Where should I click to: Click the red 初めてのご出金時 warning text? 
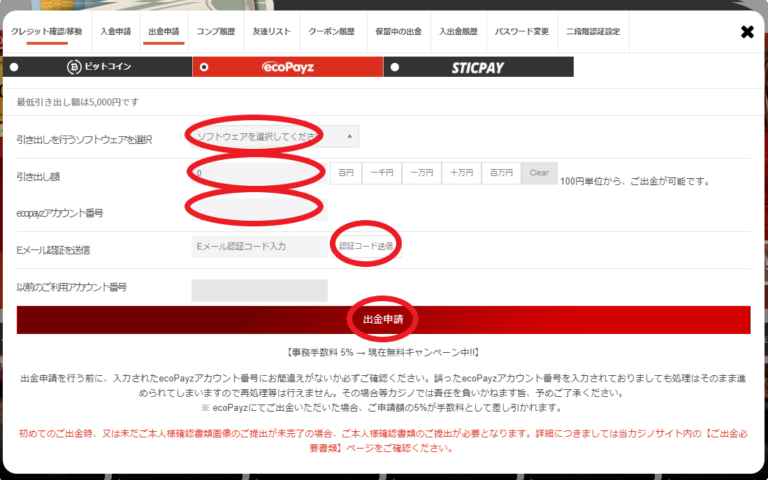(x=384, y=441)
